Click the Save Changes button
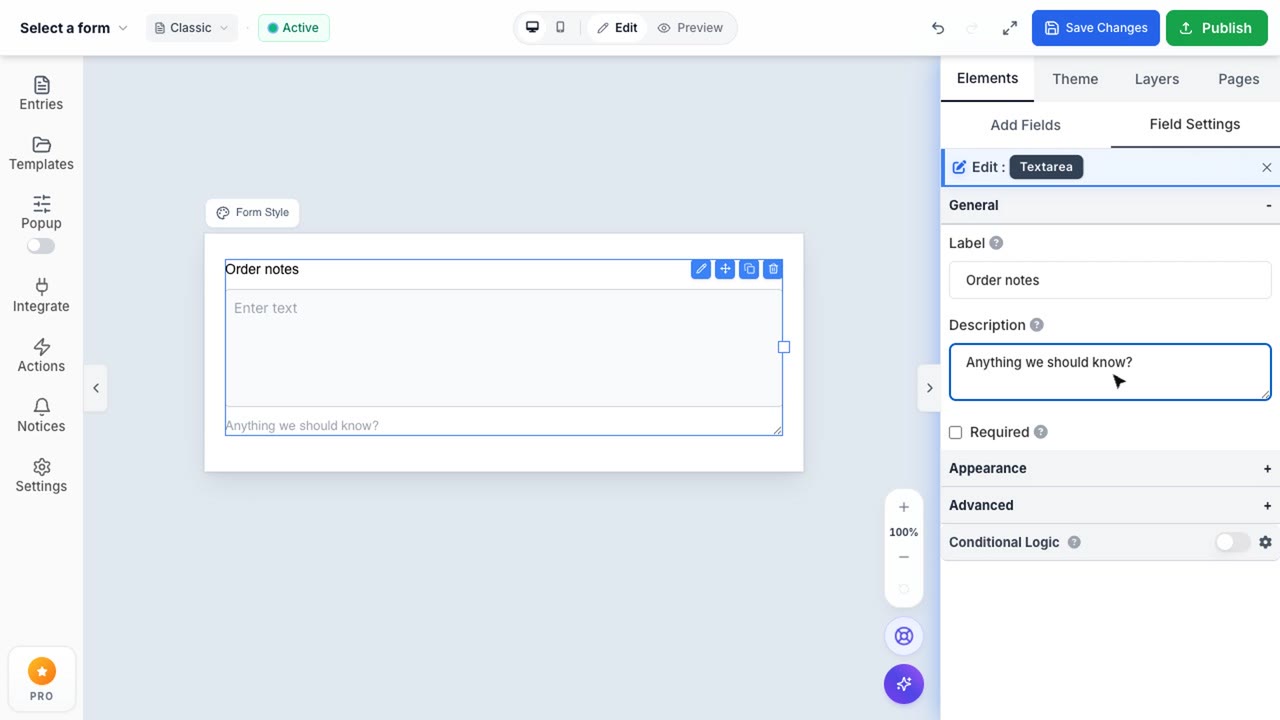 coord(1096,28)
